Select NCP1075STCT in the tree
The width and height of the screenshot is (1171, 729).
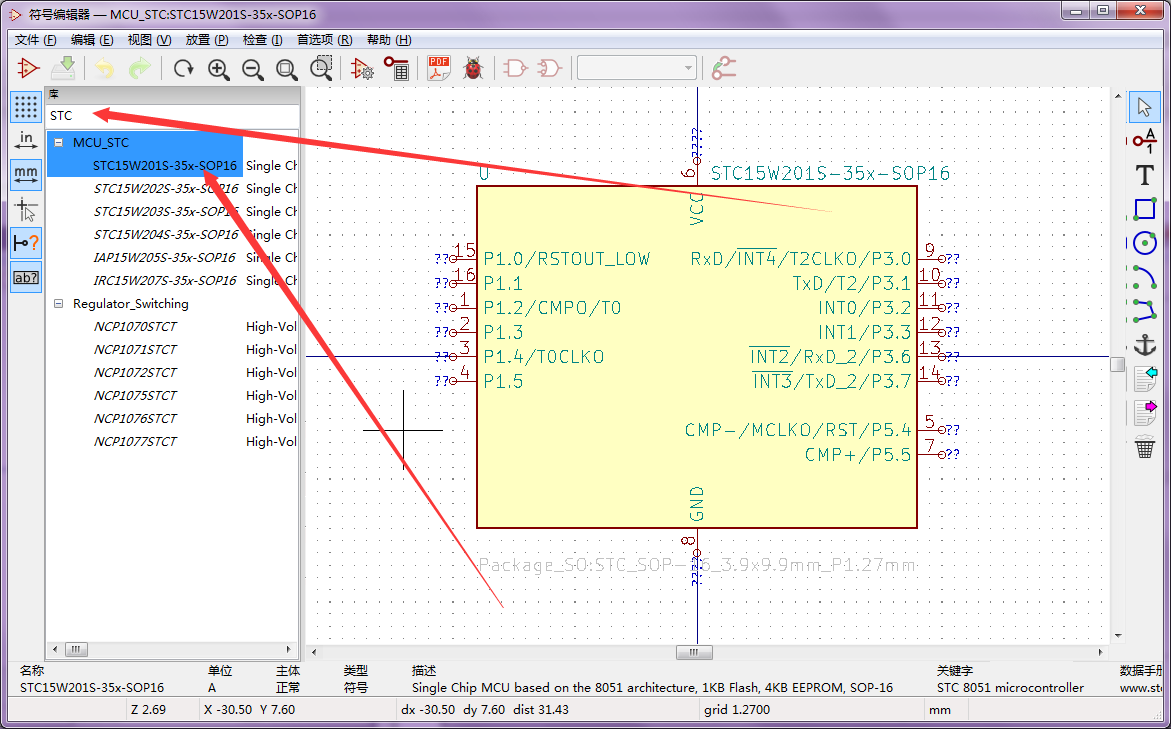click(x=135, y=396)
